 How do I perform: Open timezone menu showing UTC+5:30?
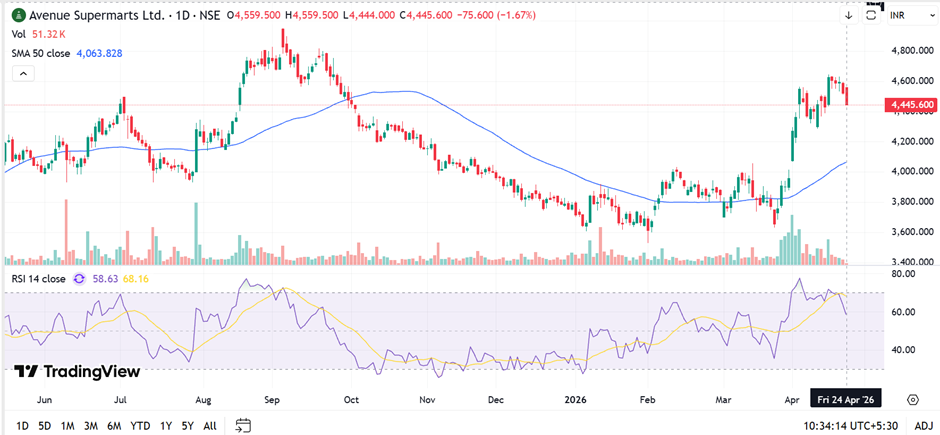click(x=850, y=426)
